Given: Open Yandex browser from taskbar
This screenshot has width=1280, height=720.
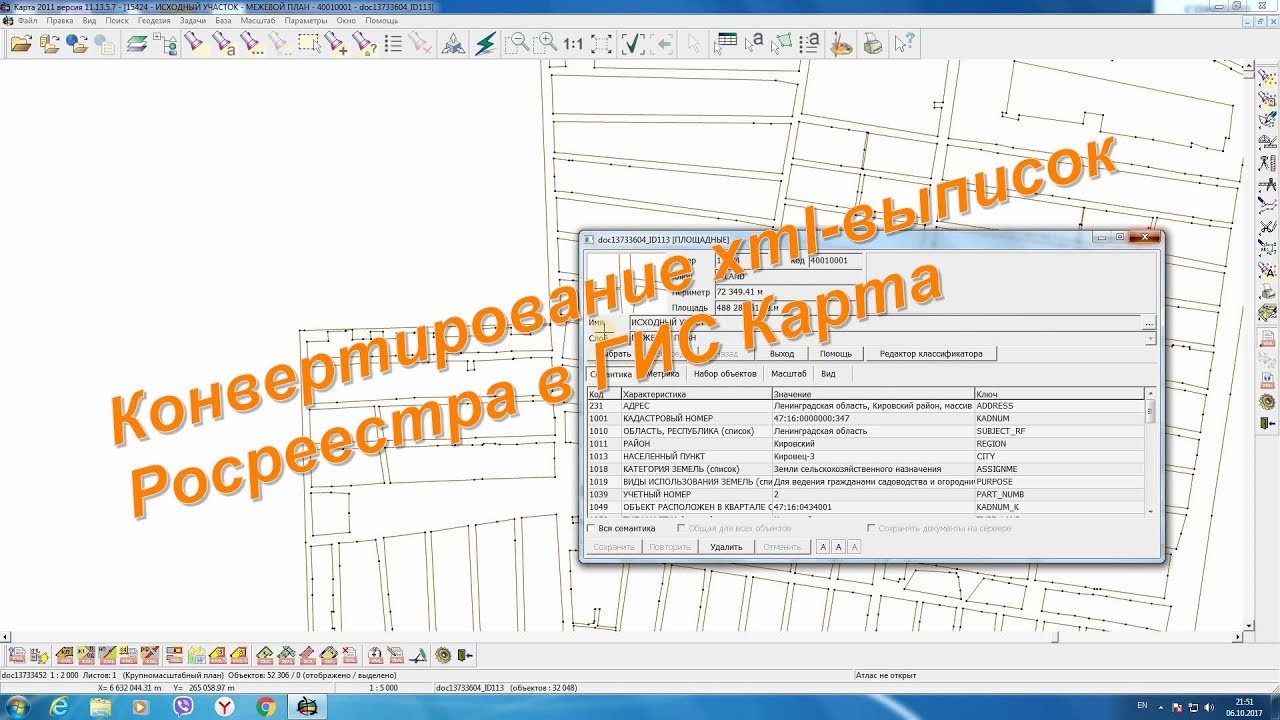Looking at the screenshot, I should [227, 706].
